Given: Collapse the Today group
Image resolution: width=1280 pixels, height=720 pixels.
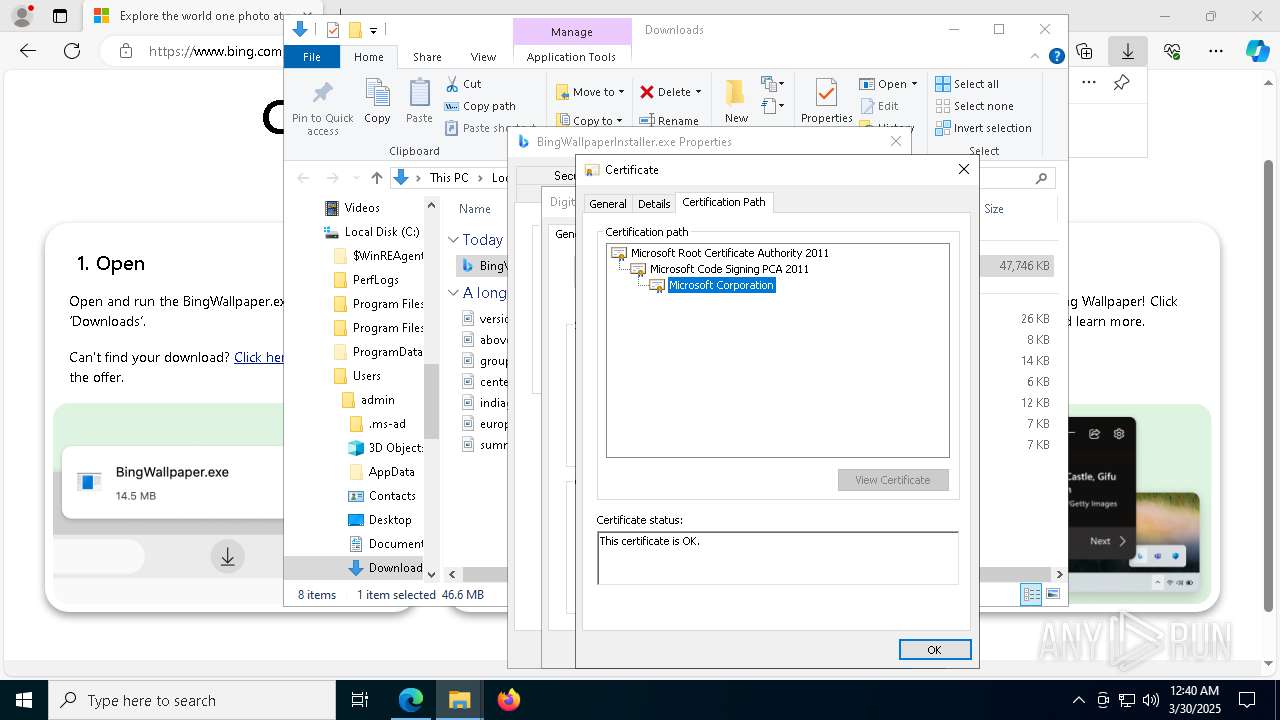Looking at the screenshot, I should 453,240.
